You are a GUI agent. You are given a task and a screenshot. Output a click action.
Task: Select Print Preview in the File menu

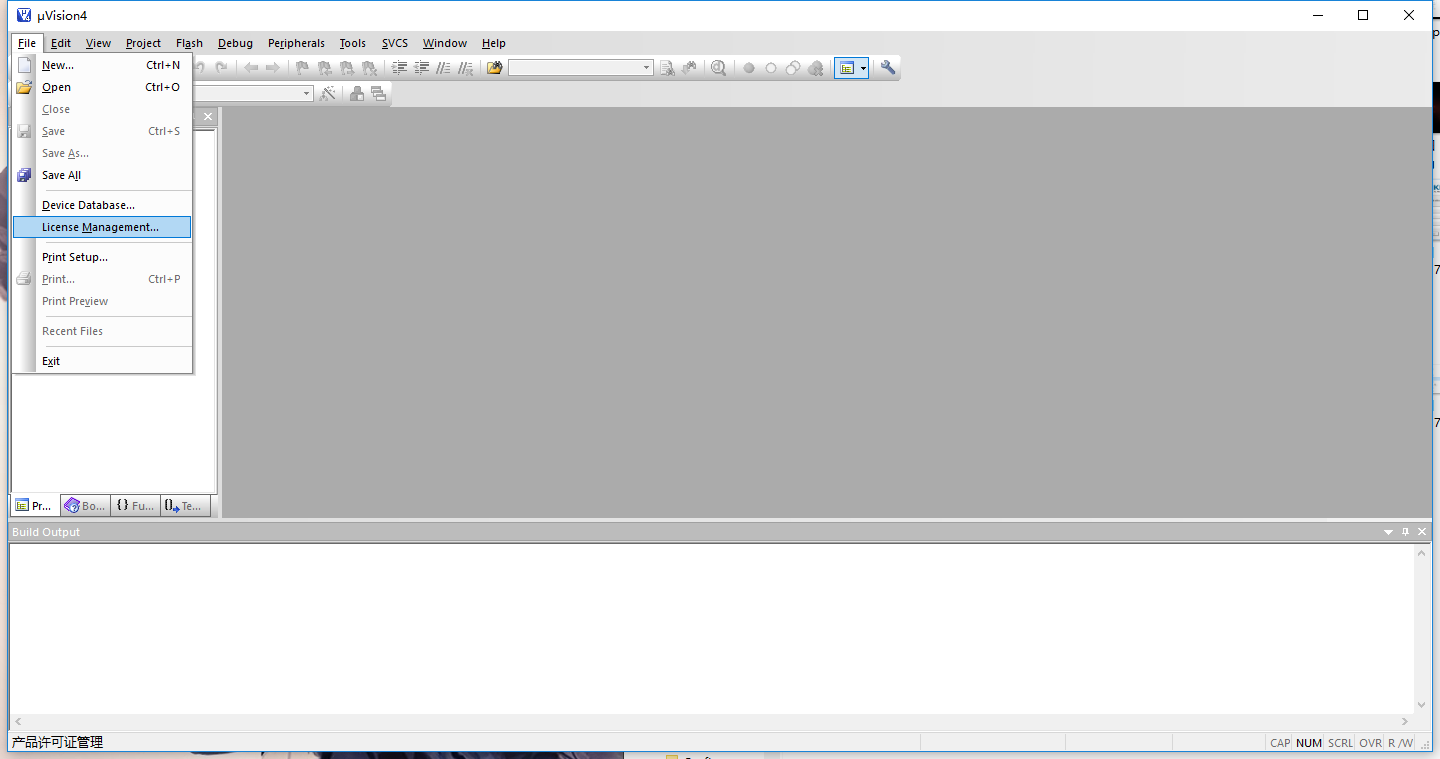[102, 301]
